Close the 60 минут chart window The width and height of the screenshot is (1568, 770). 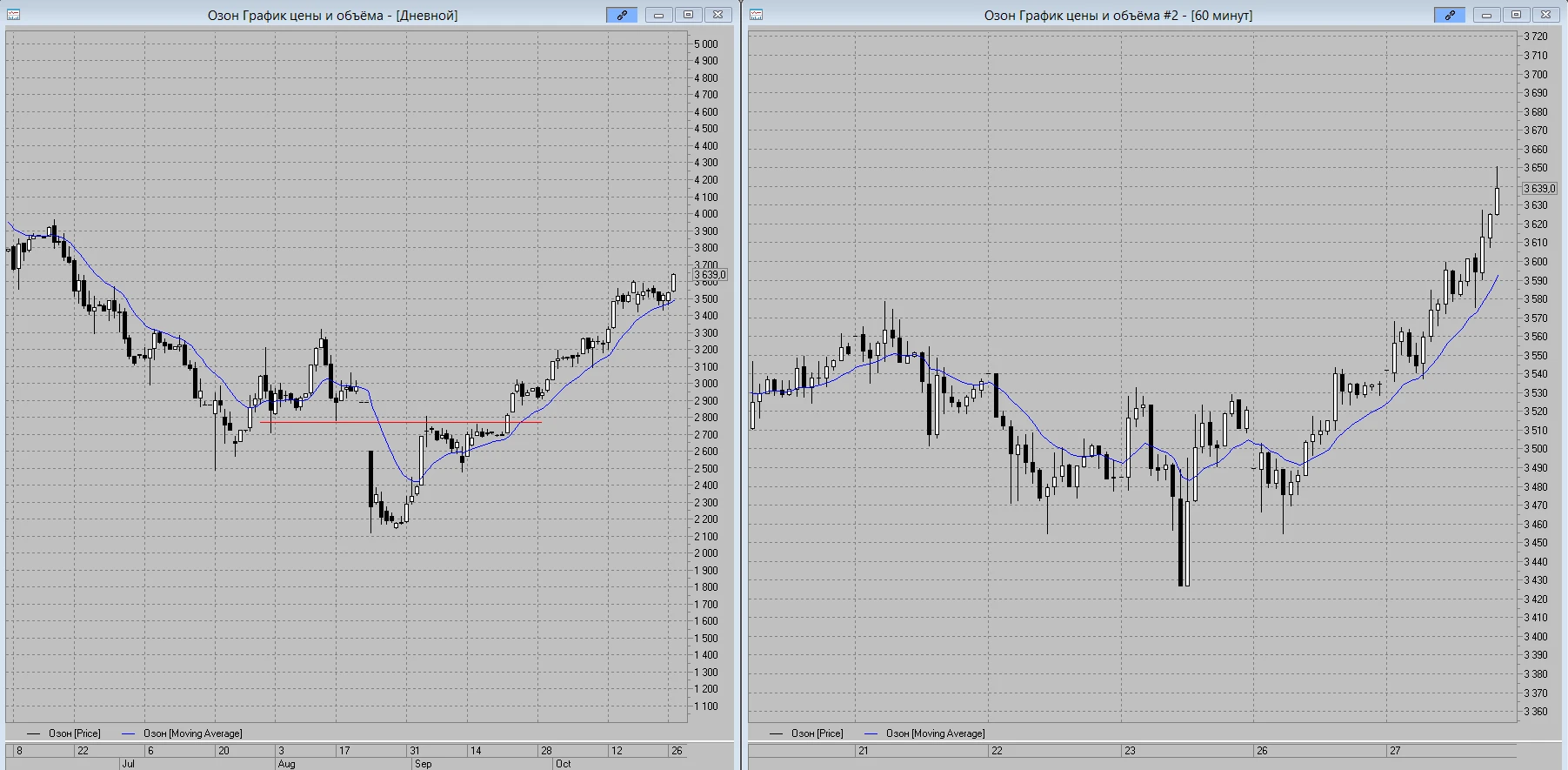[1545, 15]
